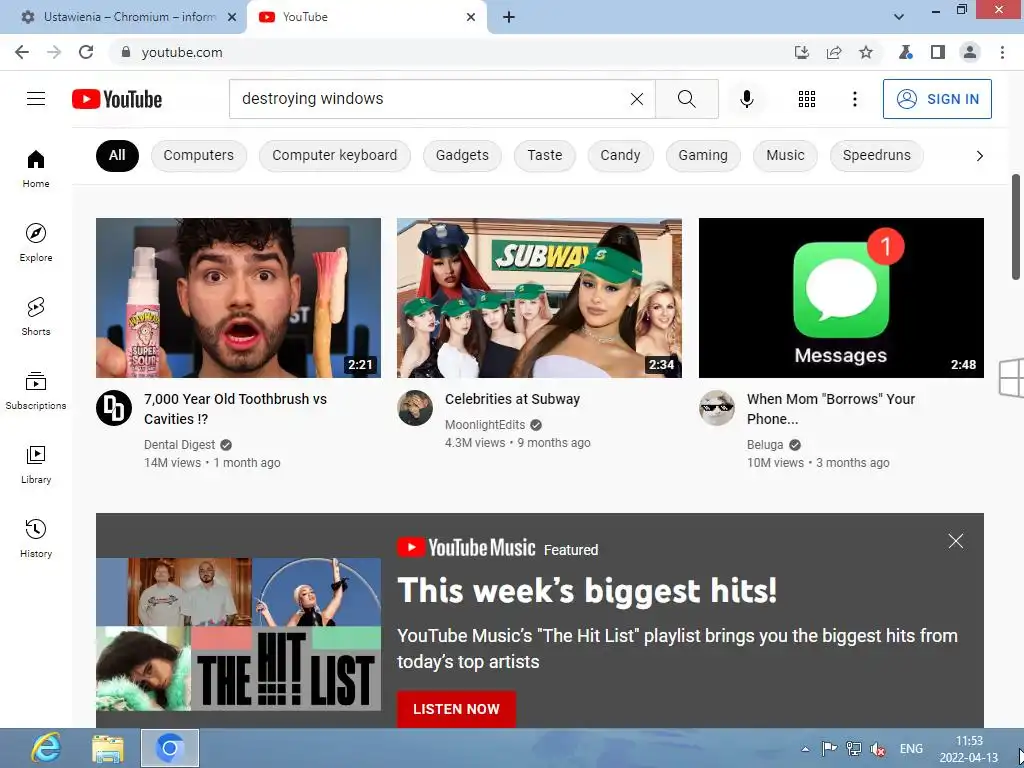Open File Explorer from the taskbar

click(108, 748)
